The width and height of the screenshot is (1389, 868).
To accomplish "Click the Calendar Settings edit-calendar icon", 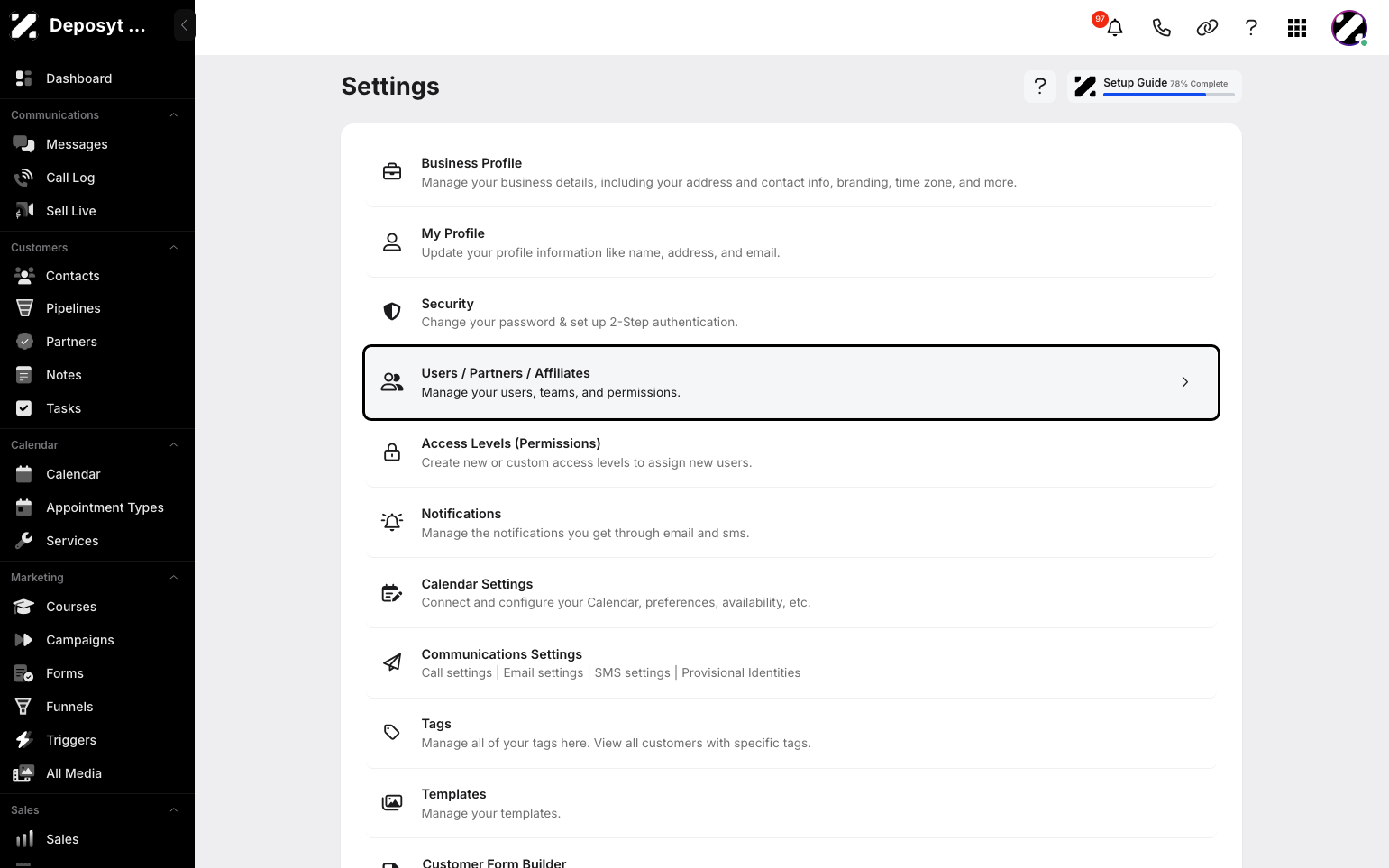I will point(392,592).
